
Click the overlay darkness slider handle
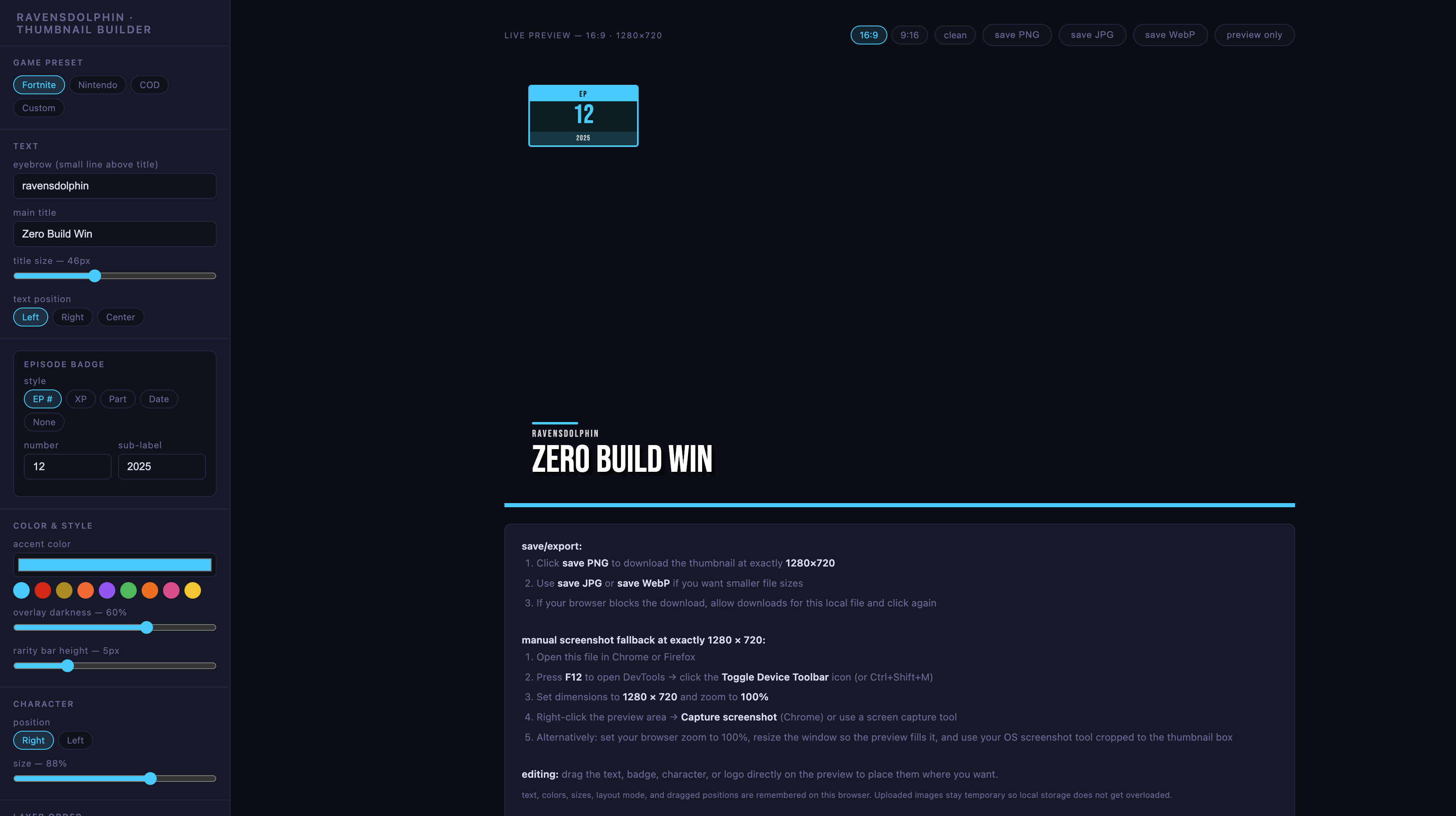pos(147,627)
